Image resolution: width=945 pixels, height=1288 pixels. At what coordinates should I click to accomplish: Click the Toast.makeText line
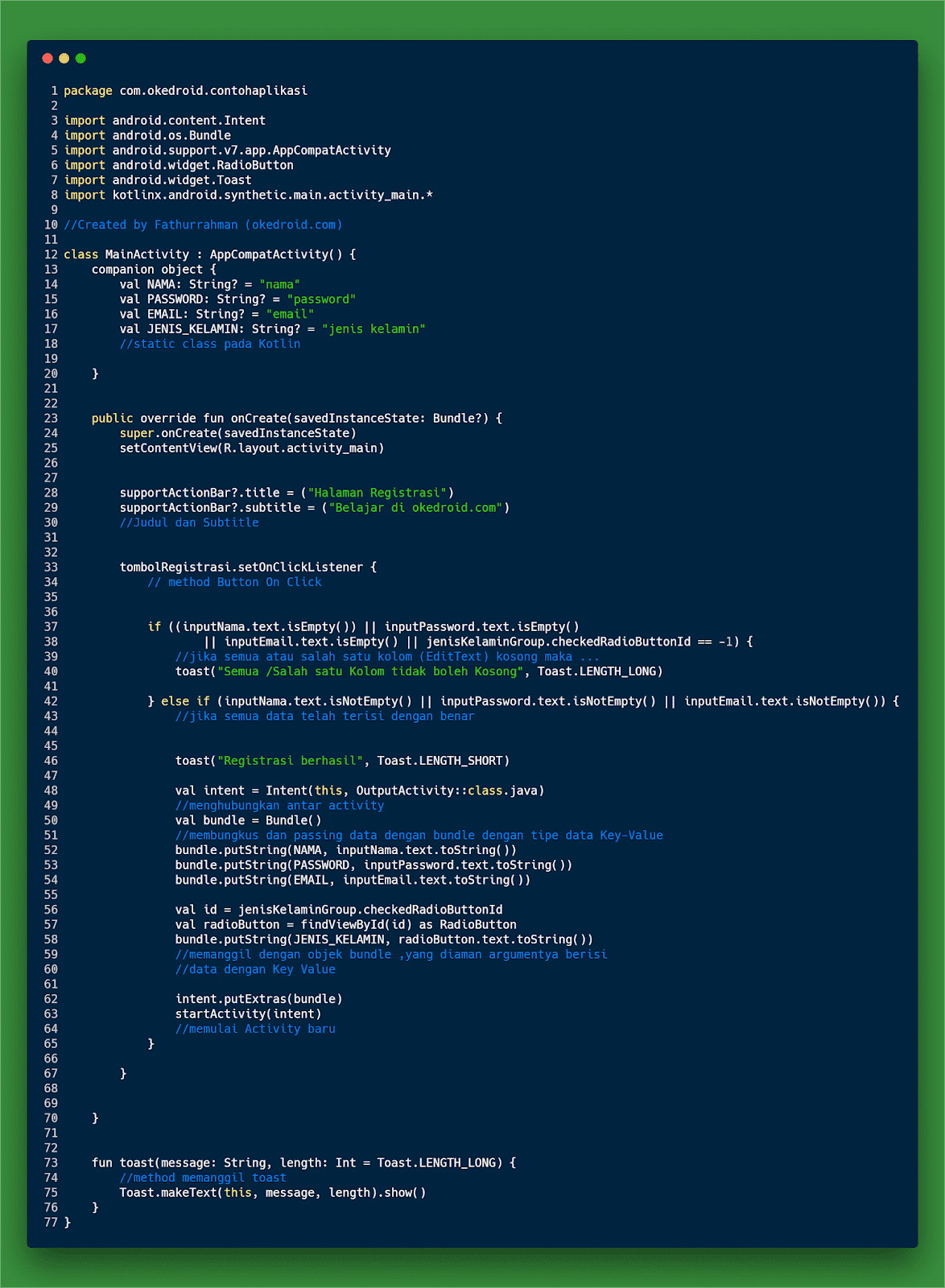(273, 1193)
